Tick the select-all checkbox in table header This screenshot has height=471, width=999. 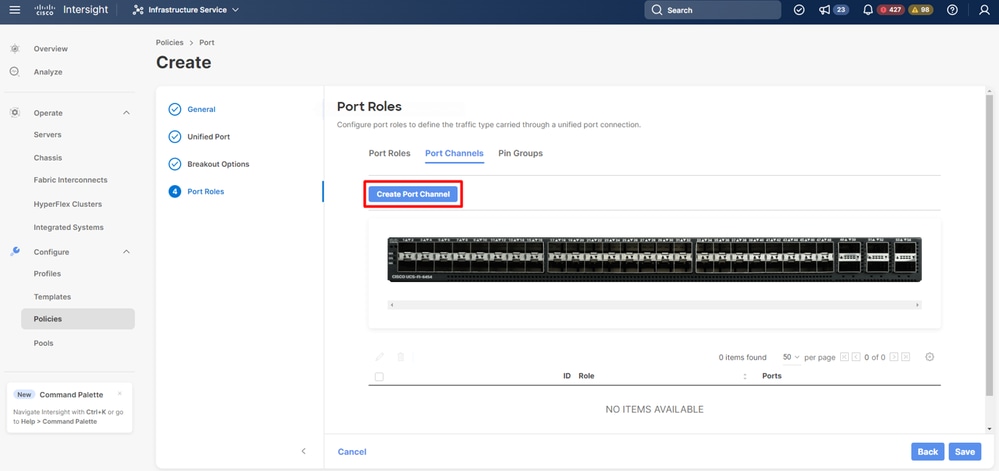[379, 376]
